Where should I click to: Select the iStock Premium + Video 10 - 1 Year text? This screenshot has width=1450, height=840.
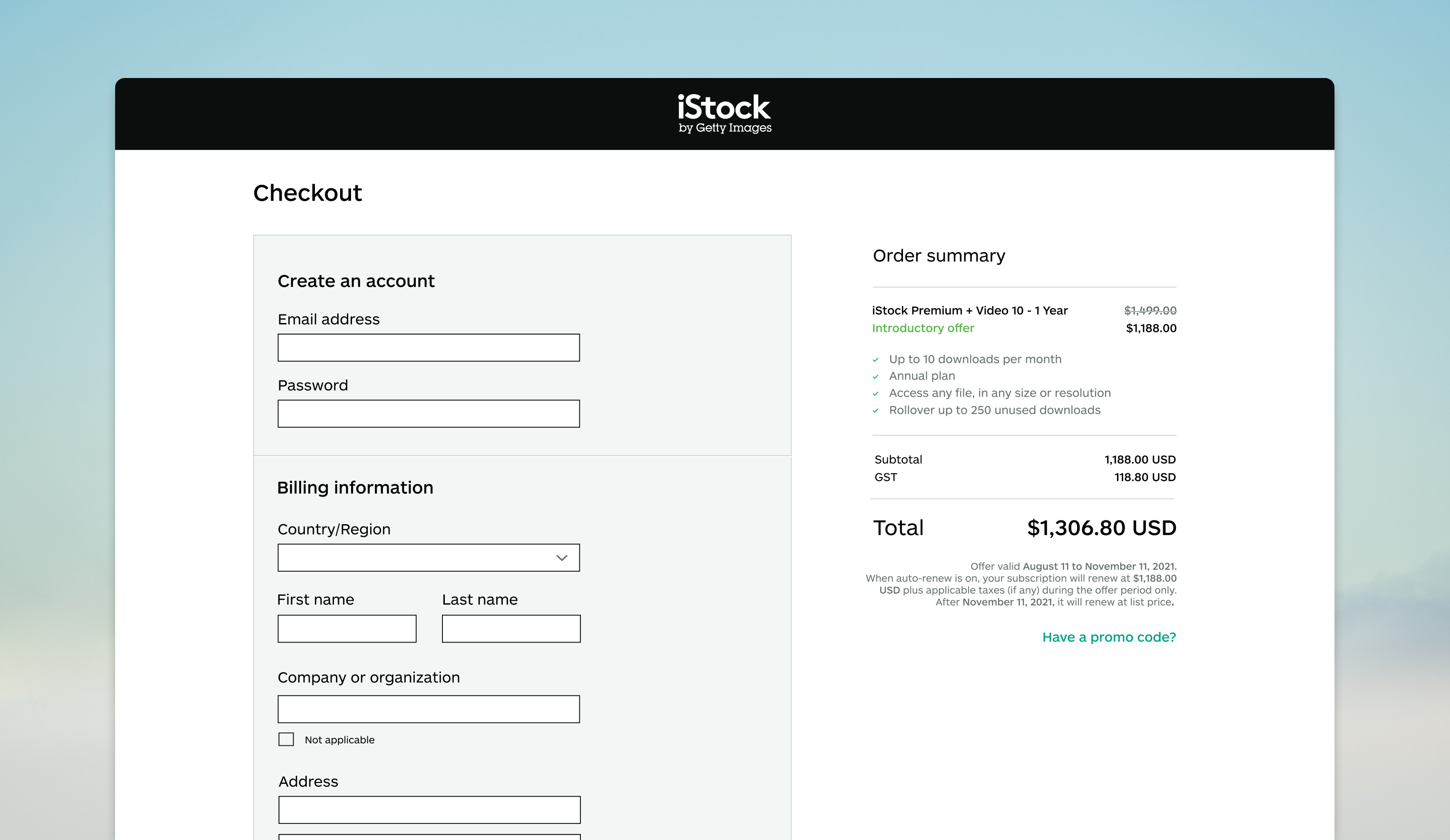(970, 310)
